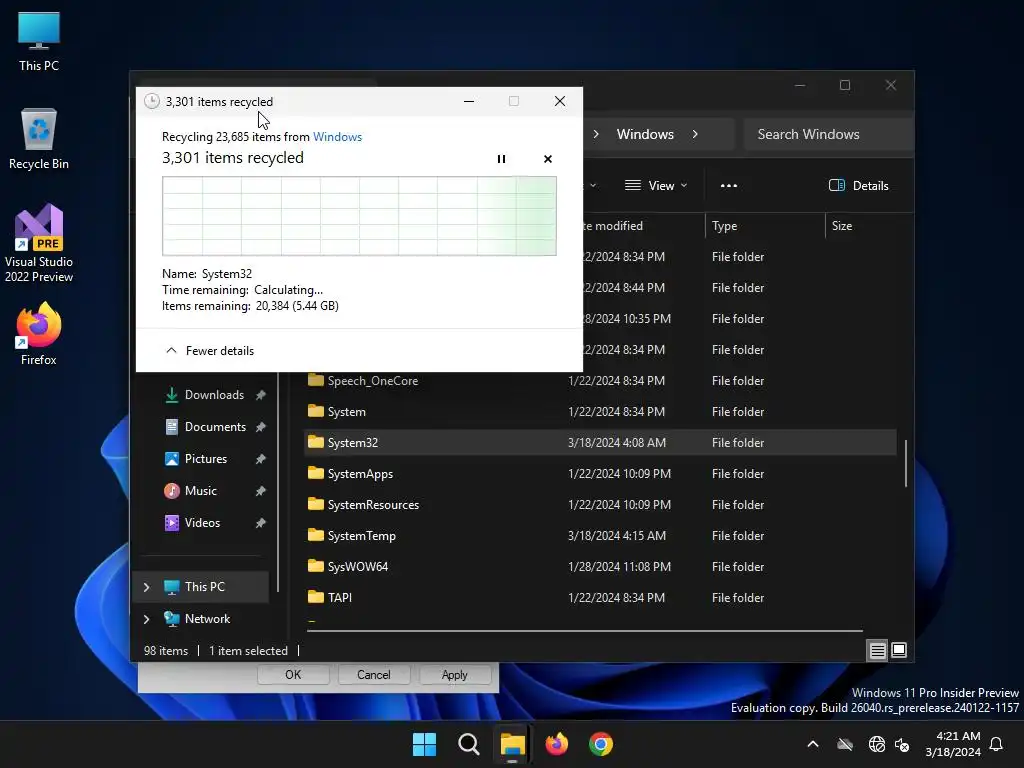
Task: Click the 3/18/2024 4:15 AM date cell
Action: tap(617, 536)
